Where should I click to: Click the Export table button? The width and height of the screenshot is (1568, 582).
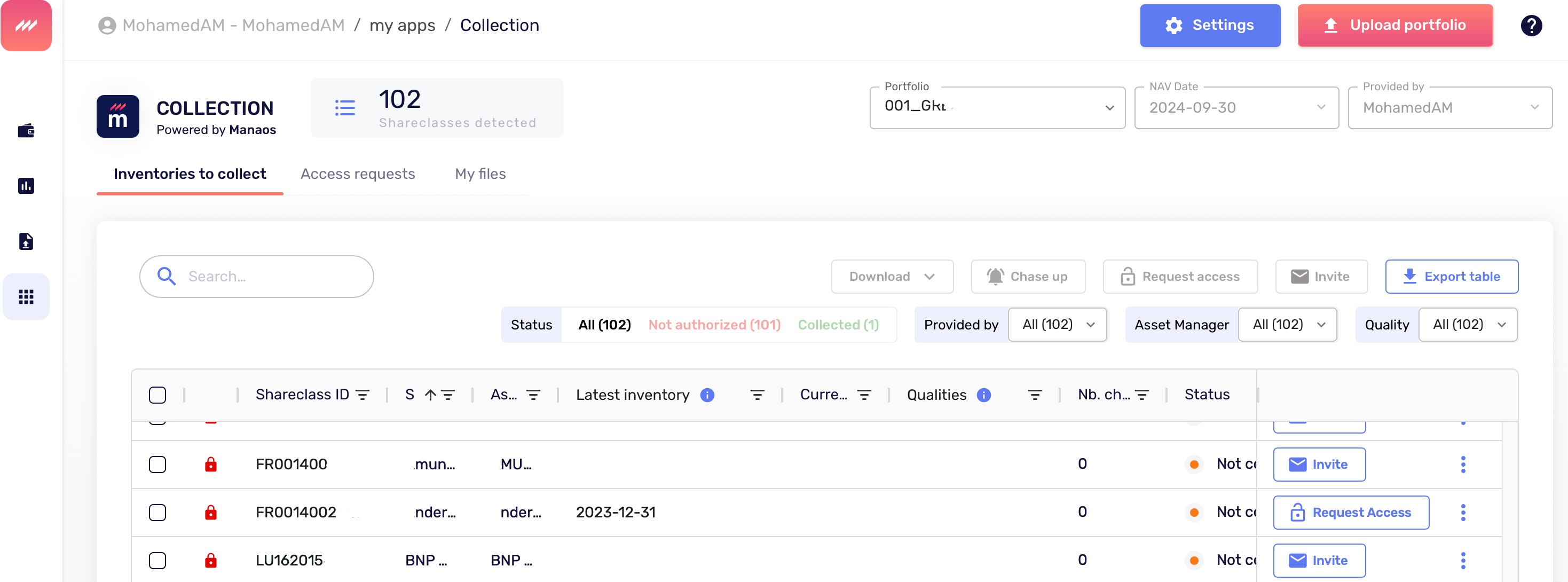(x=1452, y=277)
